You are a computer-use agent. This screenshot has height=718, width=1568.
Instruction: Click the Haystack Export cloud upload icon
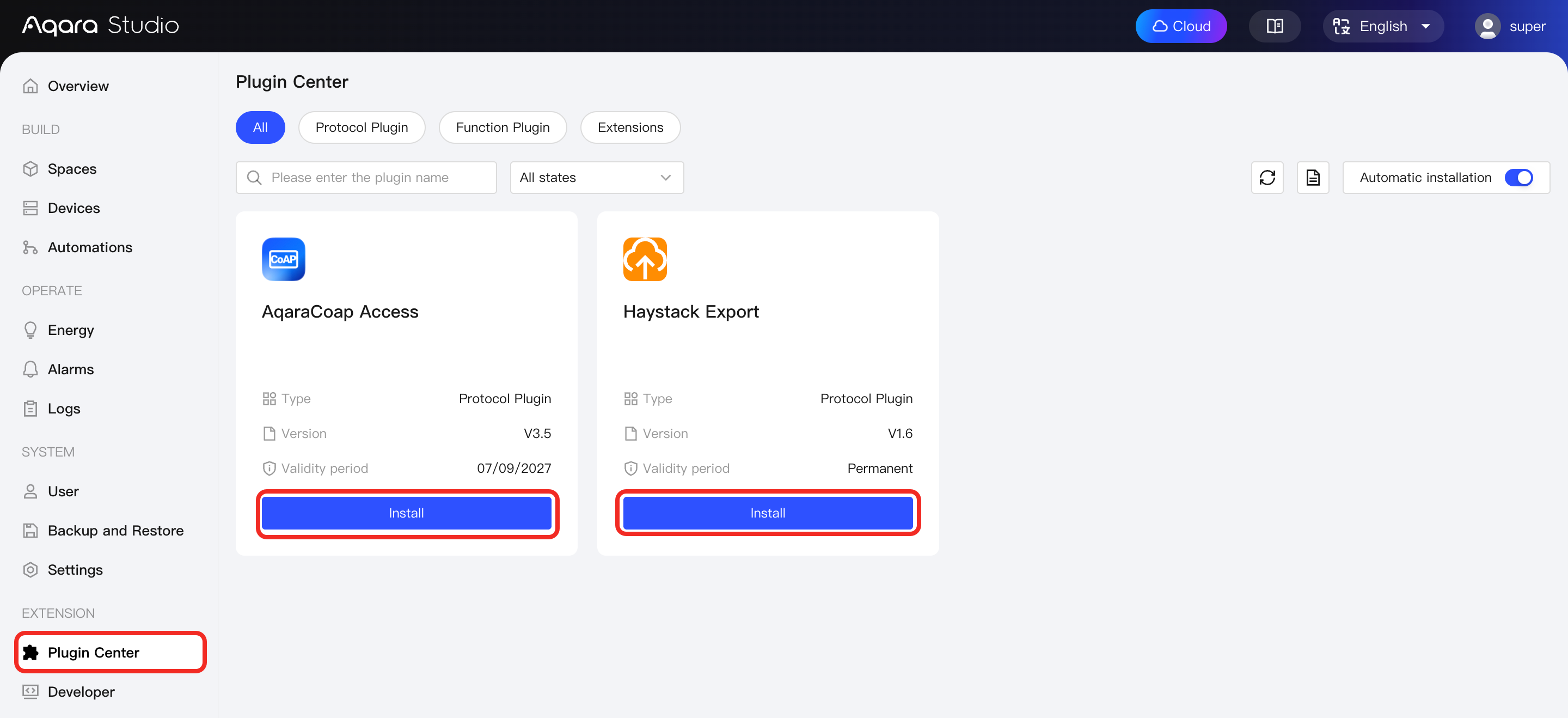645,259
